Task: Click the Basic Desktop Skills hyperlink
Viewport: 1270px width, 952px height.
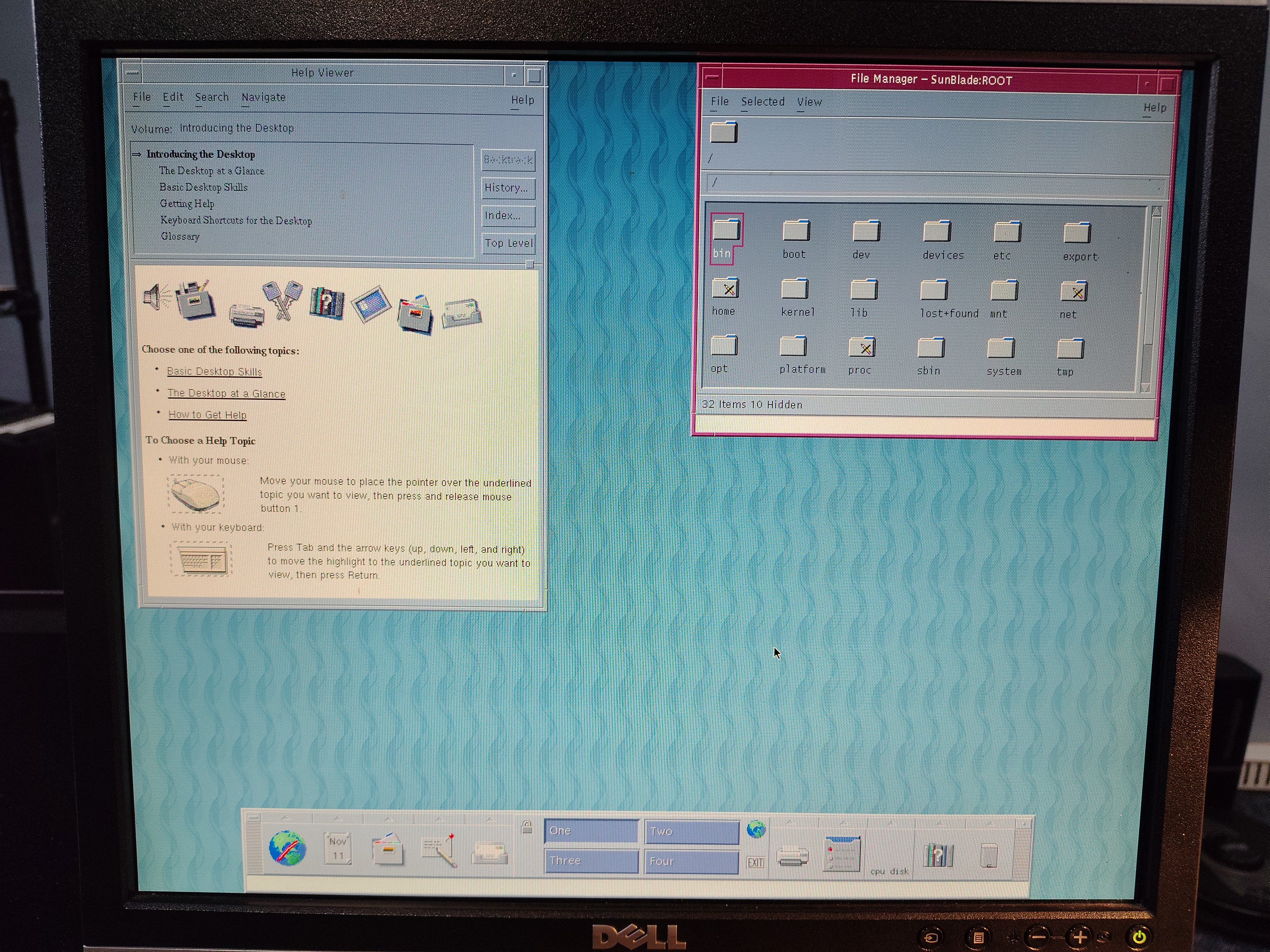Action: click(x=214, y=371)
